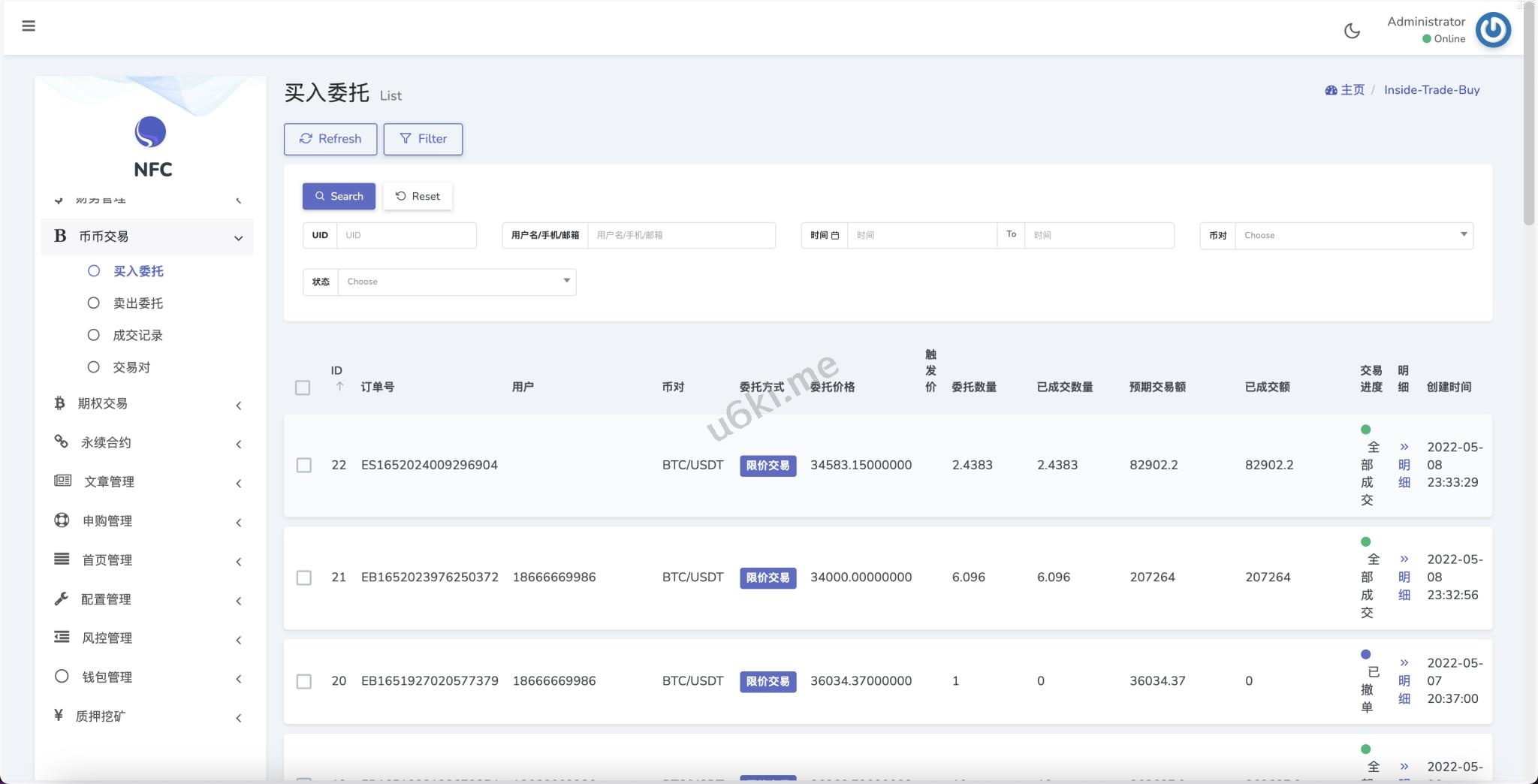Viewport: 1538px width, 784px height.
Task: Click the UID input field
Action: pos(406,236)
